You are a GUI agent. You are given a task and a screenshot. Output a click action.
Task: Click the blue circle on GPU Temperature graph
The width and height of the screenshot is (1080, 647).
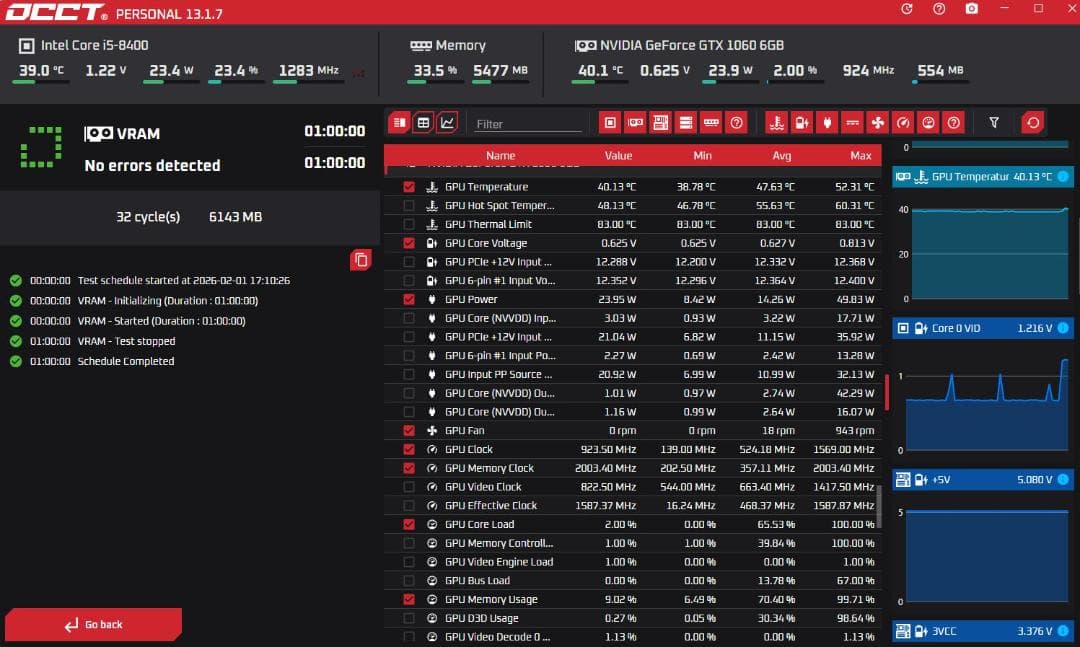1062,177
